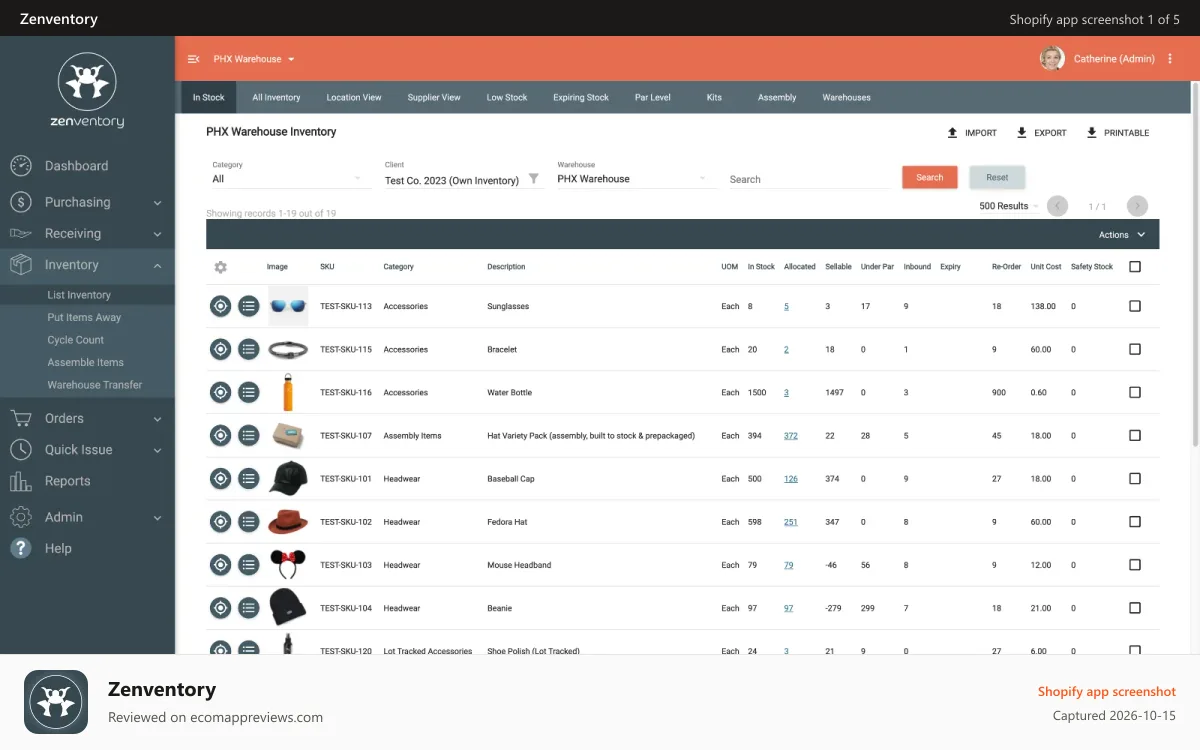Go to previous page arrow
The width and height of the screenshot is (1200, 750).
coord(1058,206)
